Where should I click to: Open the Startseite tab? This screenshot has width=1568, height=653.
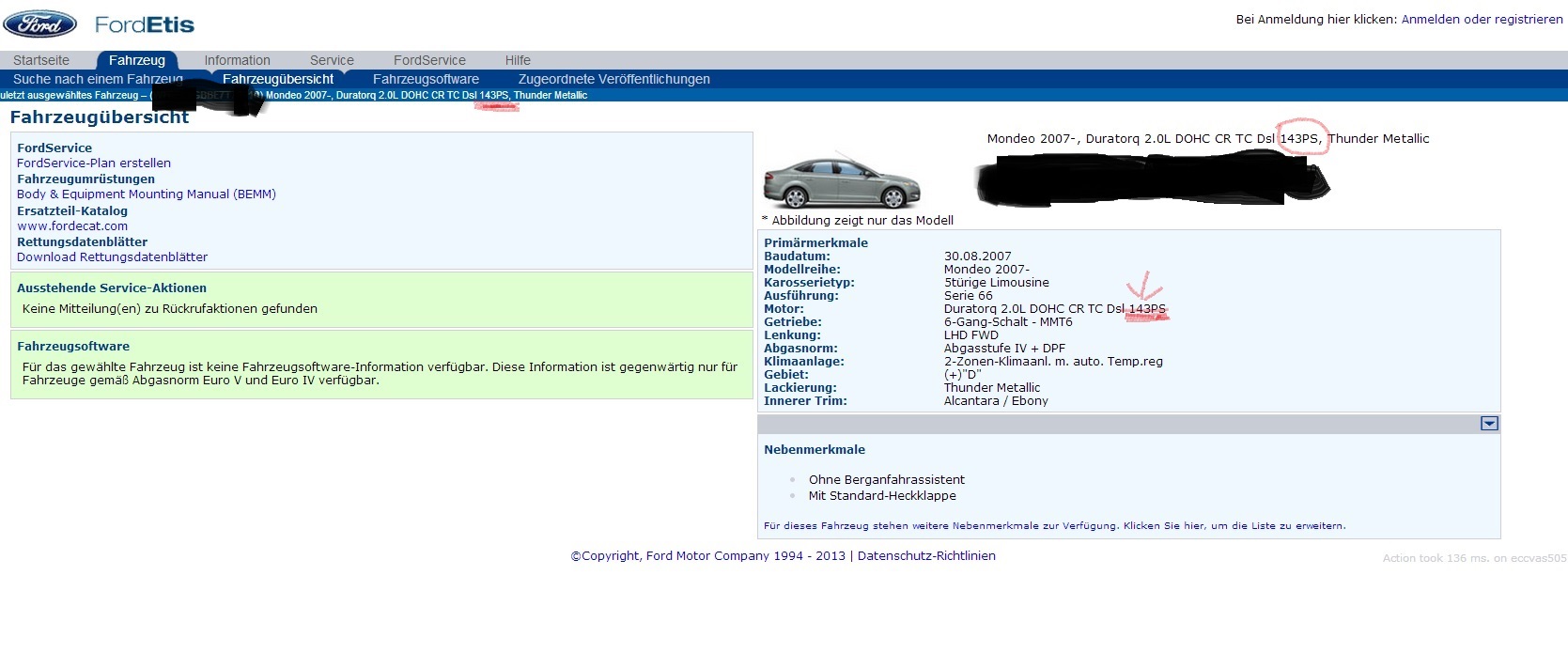[x=41, y=60]
